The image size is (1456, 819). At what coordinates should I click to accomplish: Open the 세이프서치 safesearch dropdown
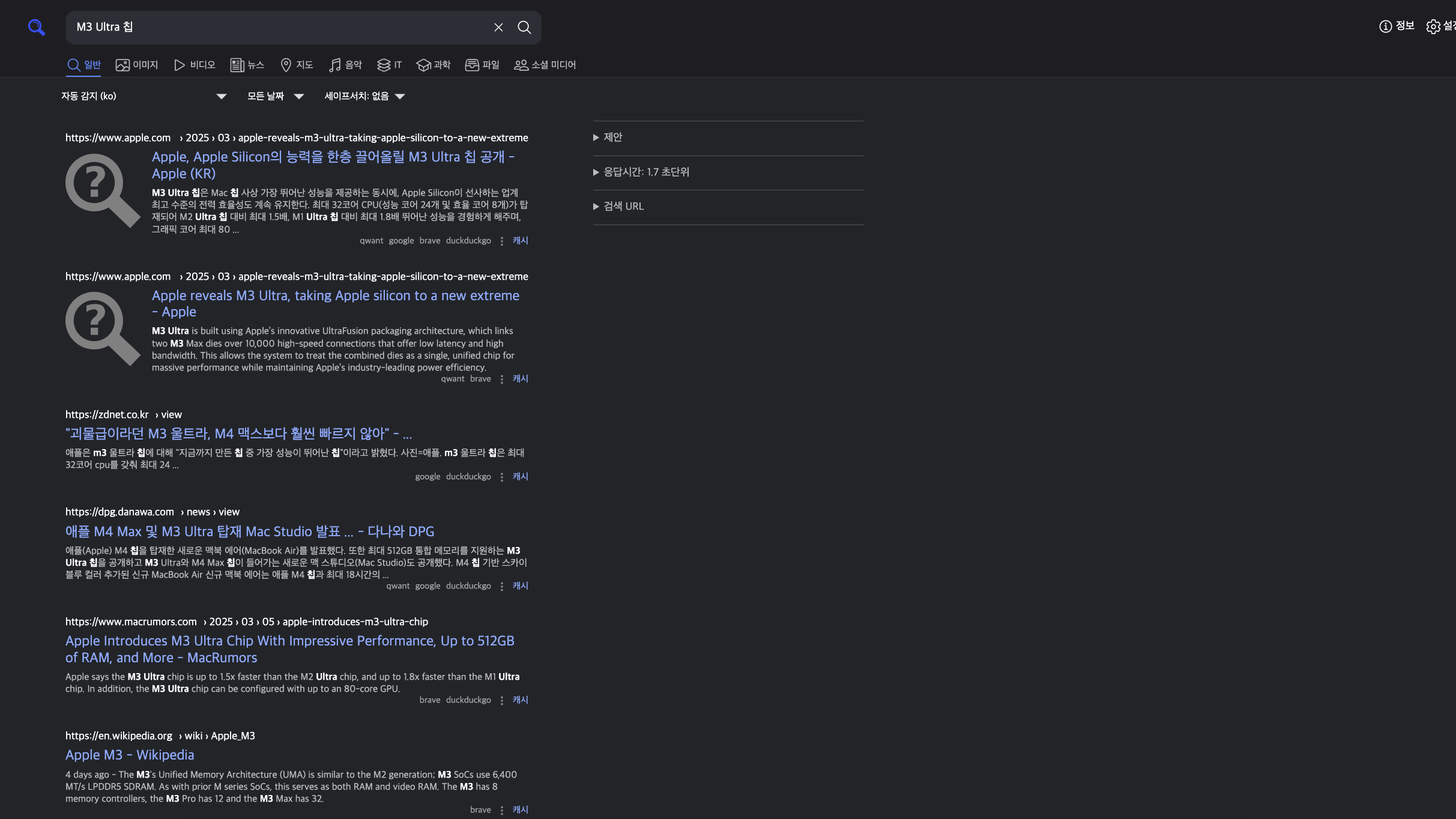(364, 96)
